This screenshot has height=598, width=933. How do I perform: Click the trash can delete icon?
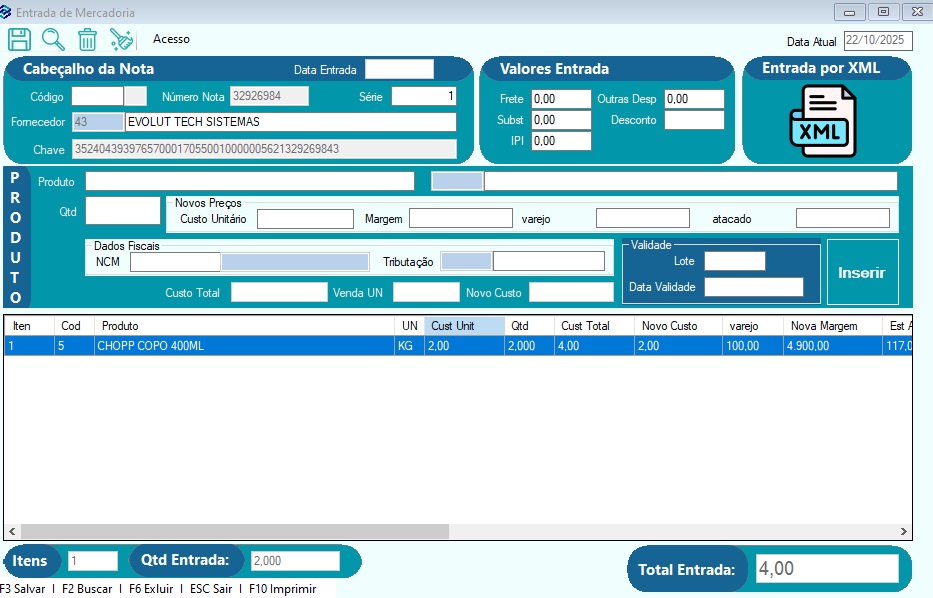point(87,39)
